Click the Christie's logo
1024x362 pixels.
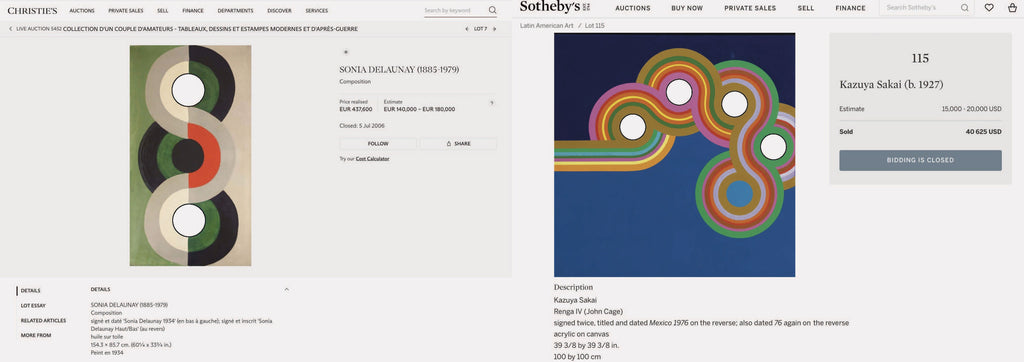coord(32,10)
